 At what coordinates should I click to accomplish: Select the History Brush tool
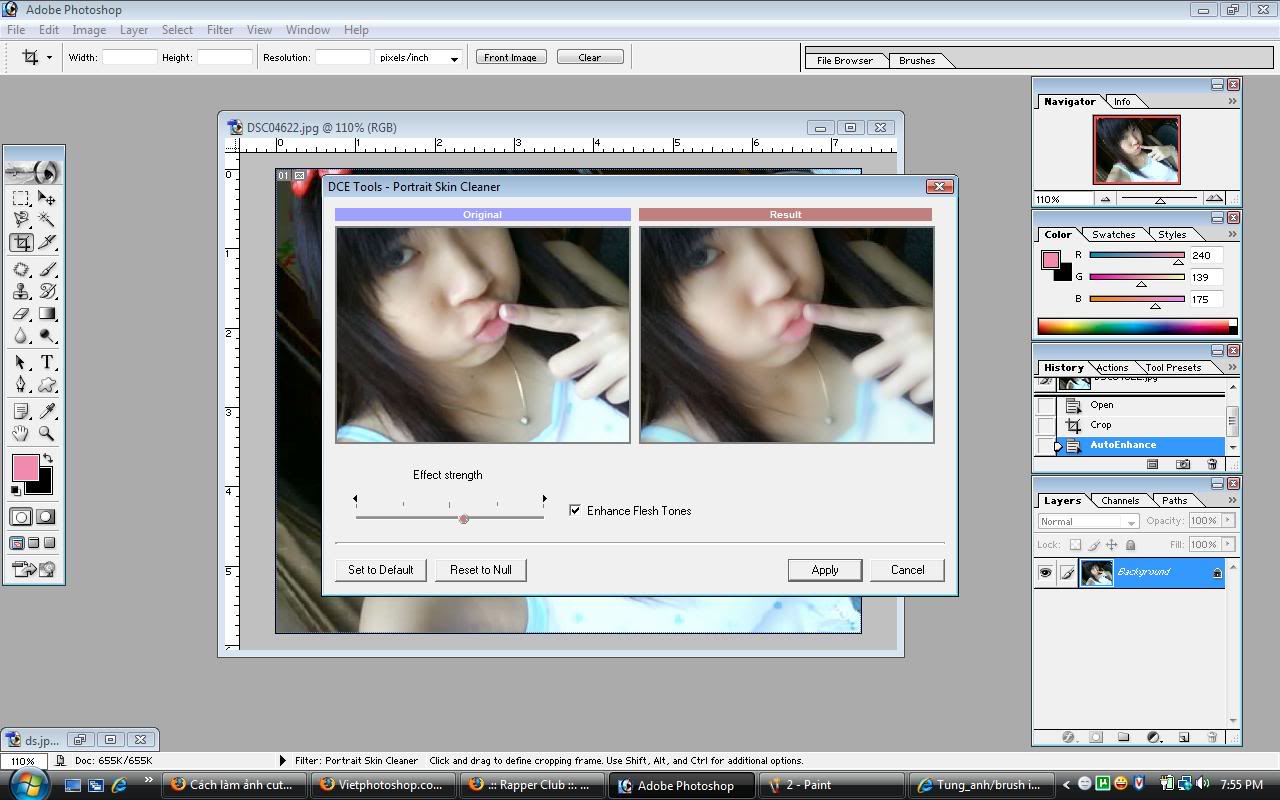click(x=46, y=291)
